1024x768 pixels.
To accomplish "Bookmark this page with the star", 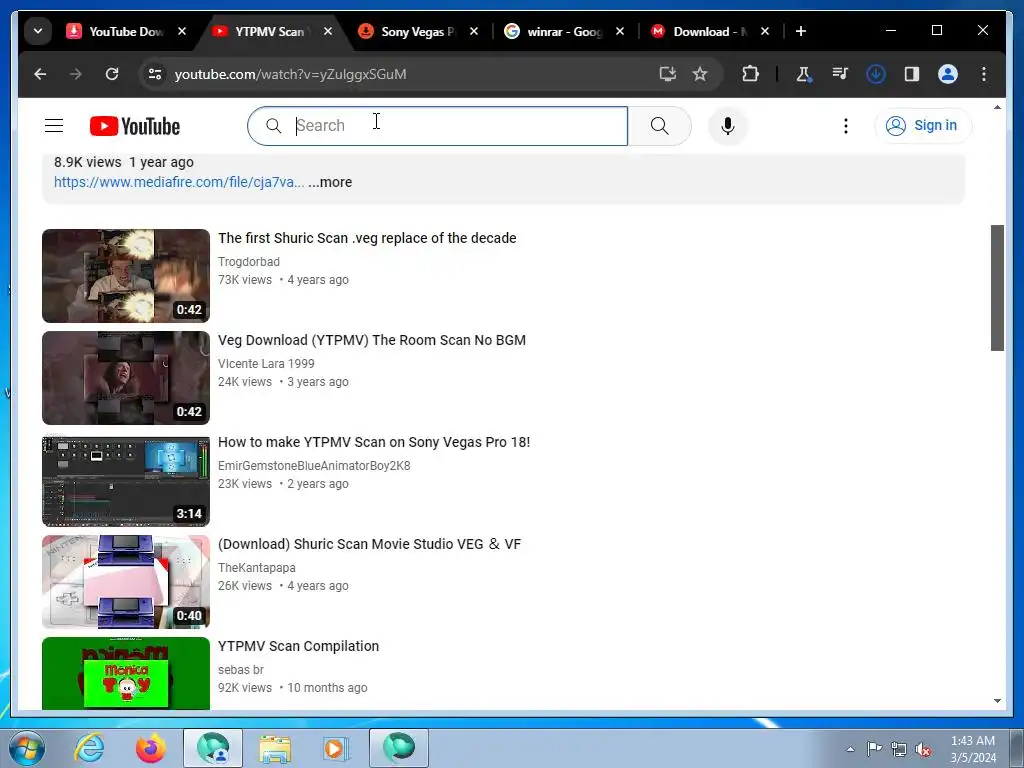I will click(x=700, y=74).
